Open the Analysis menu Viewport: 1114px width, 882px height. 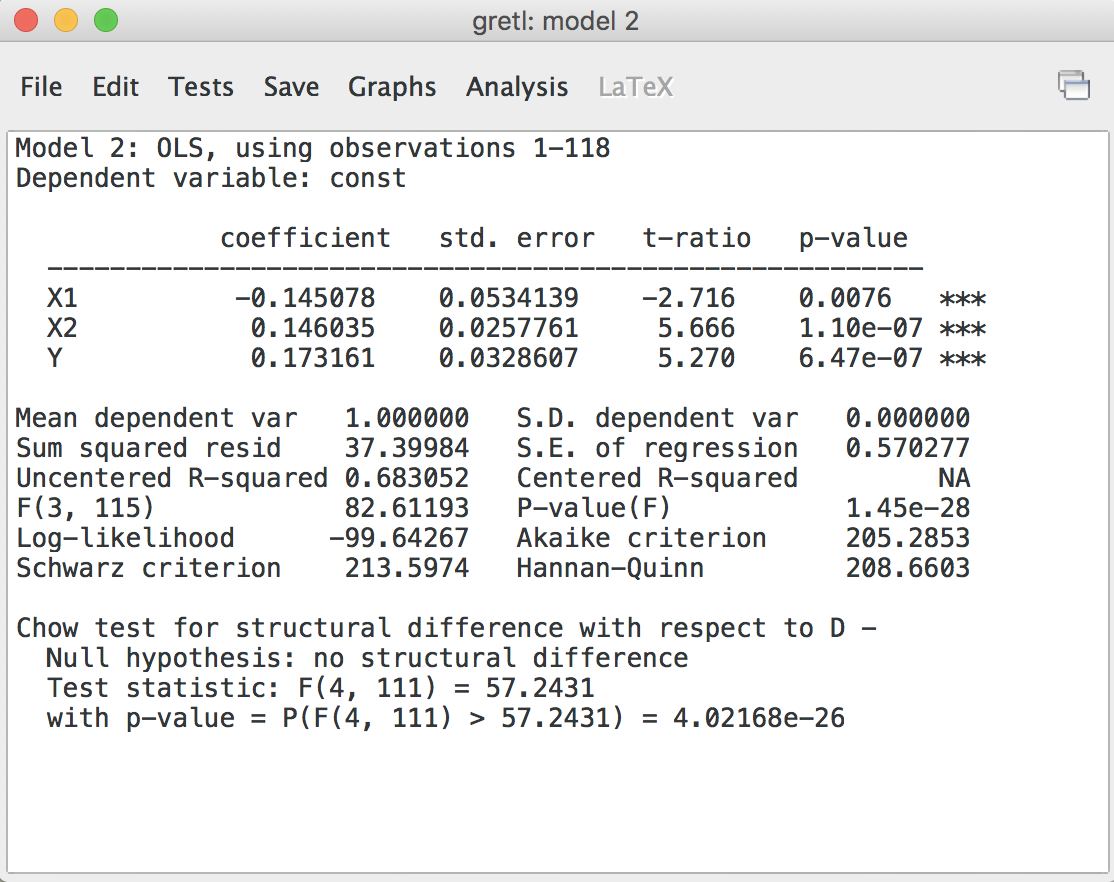517,87
